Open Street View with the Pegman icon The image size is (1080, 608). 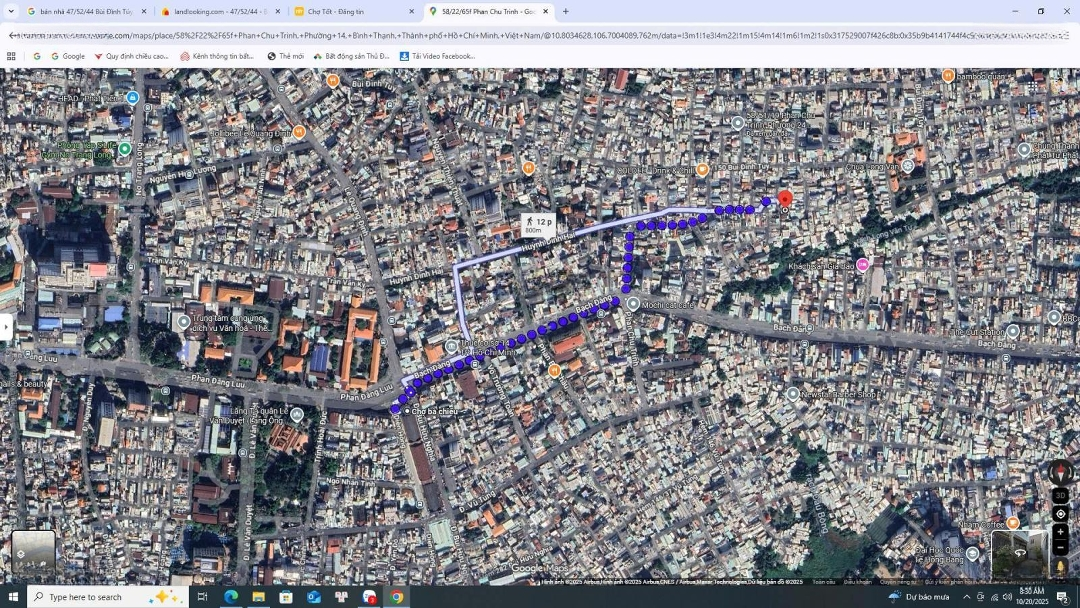(x=1060, y=567)
